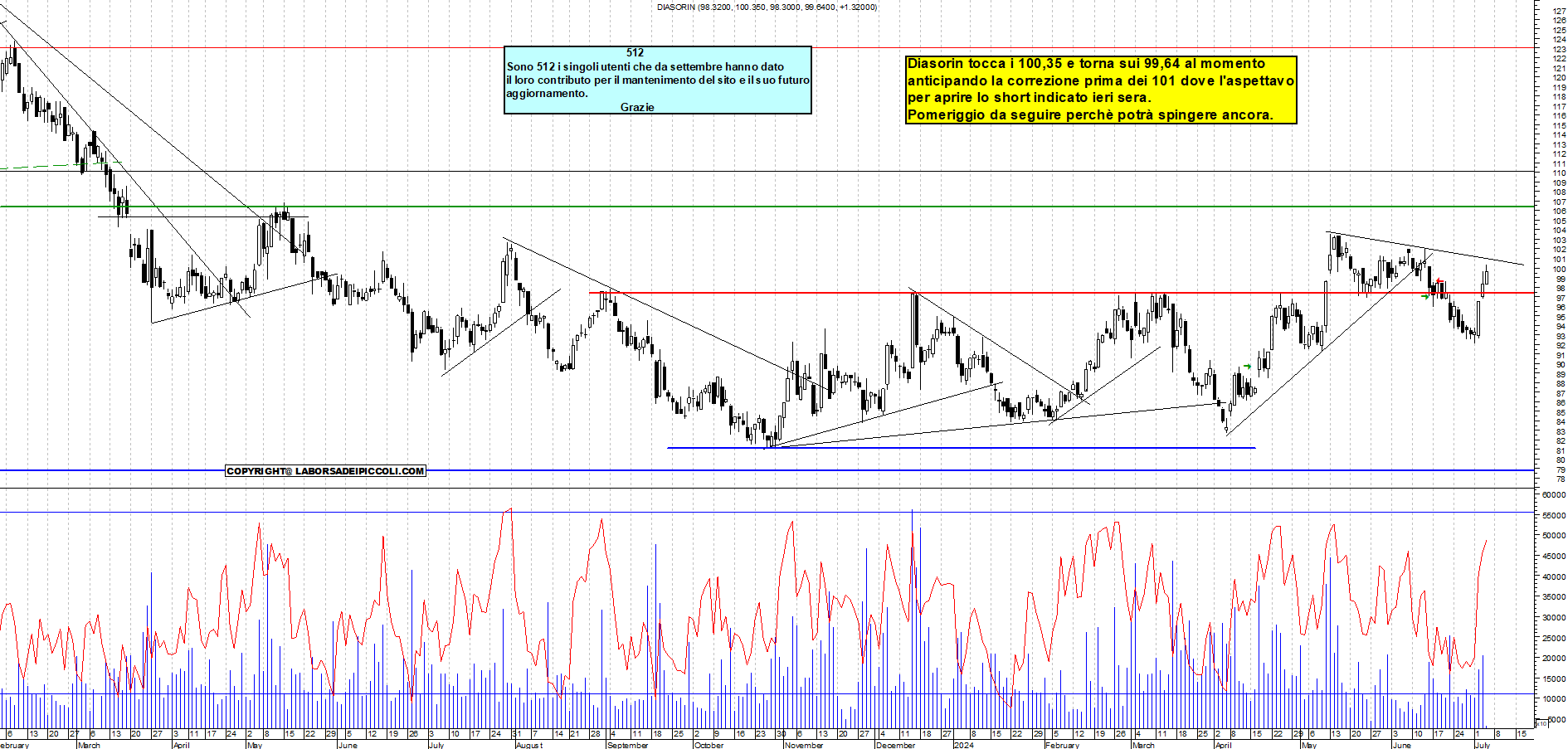
Task: Click the 85 price axis label
Action: [1561, 412]
